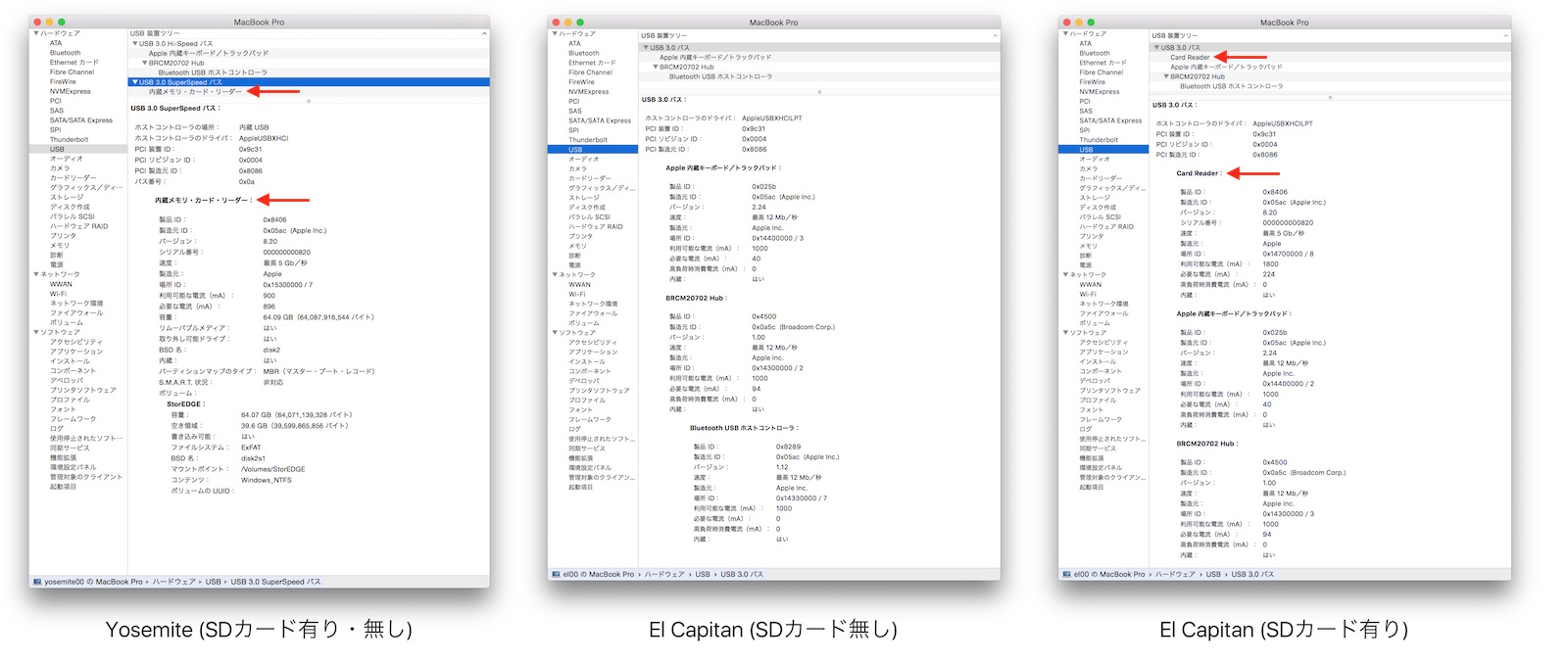
Task: Click Card Reader heading in SDカード有り details
Action: pyautogui.click(x=1198, y=173)
